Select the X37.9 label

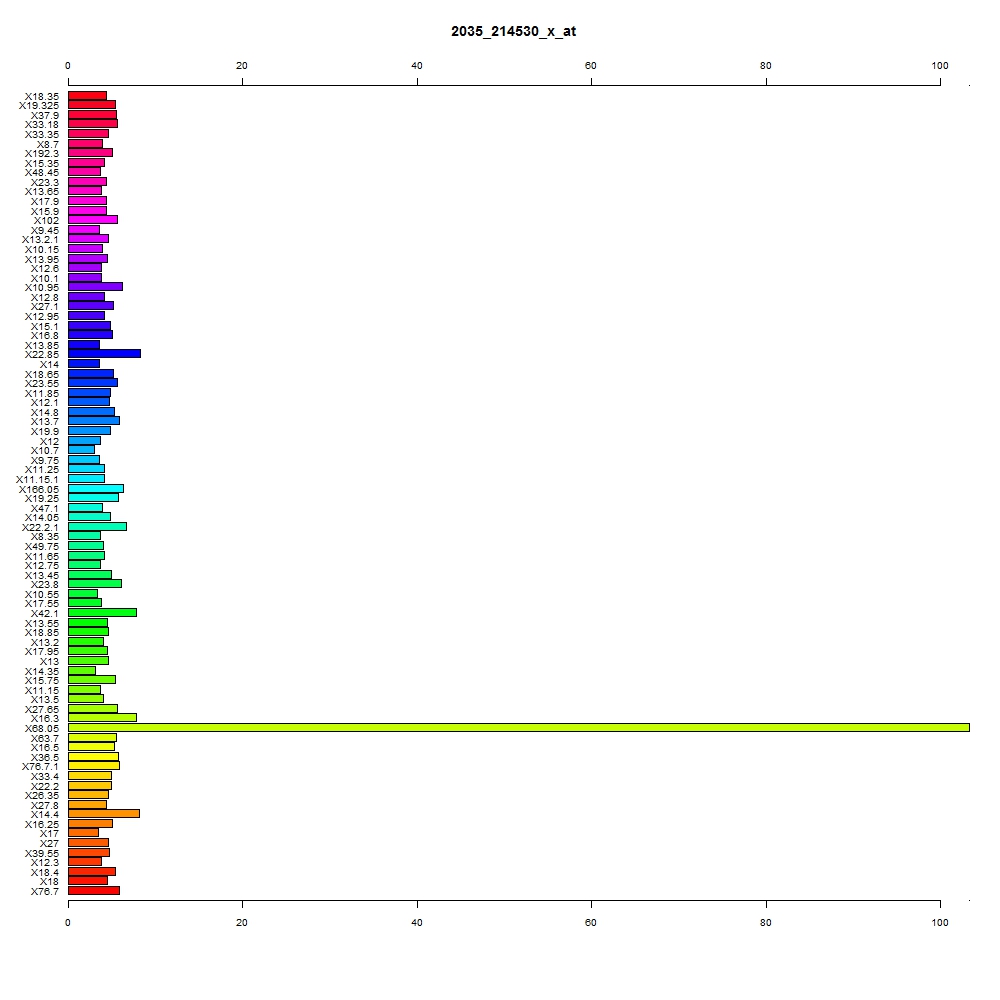[x=45, y=115]
